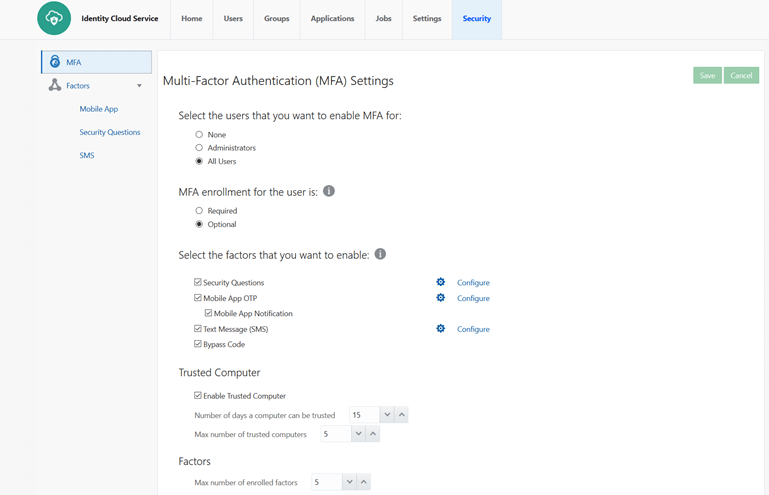Click the MFA fingerprint icon in sidebar
The width and height of the screenshot is (769, 495).
(55, 62)
